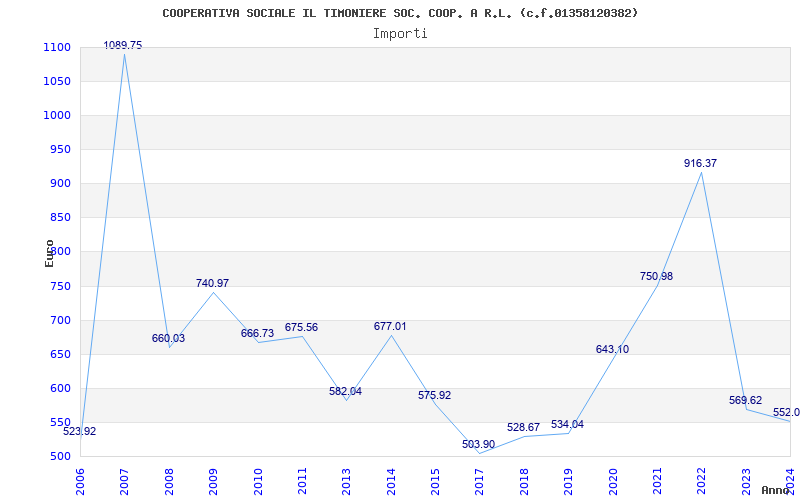
Task: Click the 916.37 data label
Action: [701, 163]
